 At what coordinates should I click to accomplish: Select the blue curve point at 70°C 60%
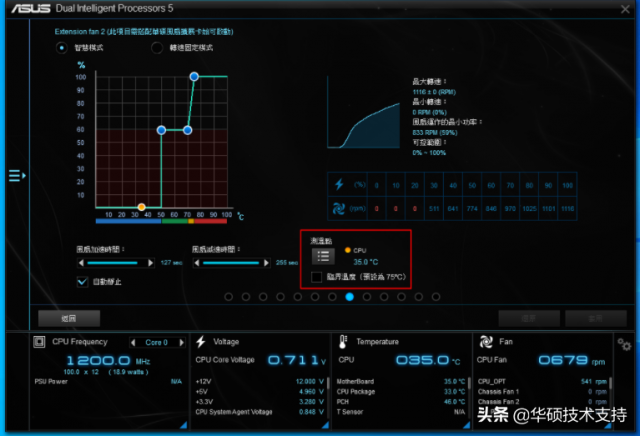click(x=187, y=130)
